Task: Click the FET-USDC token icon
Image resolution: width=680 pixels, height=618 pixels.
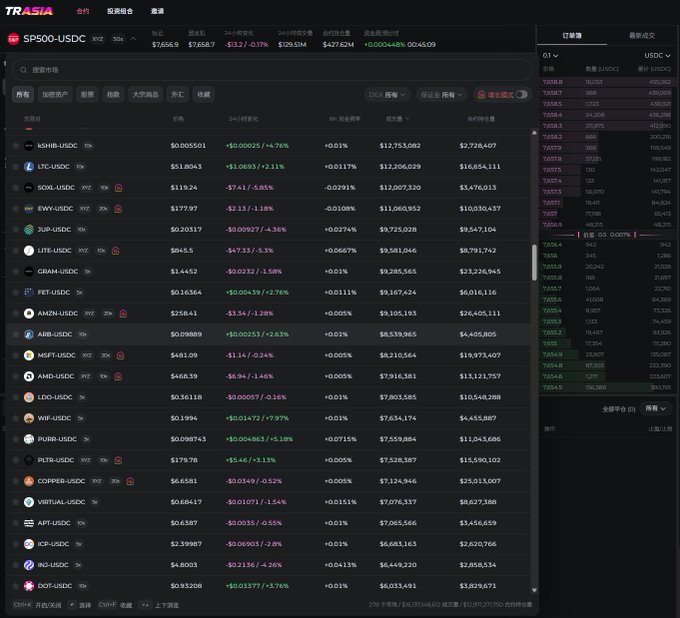Action: pos(29,292)
